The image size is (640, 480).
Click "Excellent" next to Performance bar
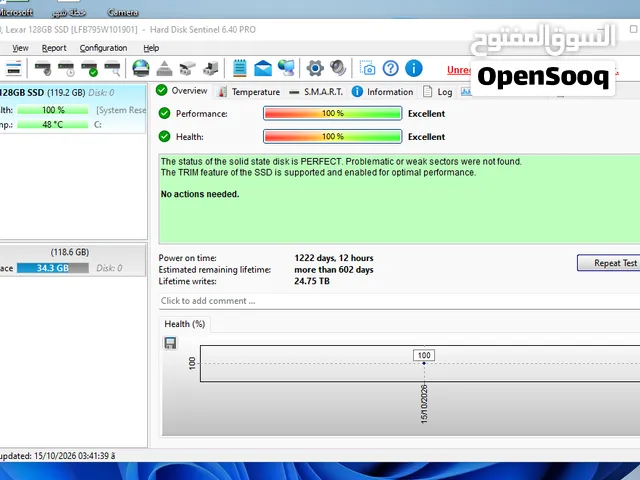(x=427, y=114)
